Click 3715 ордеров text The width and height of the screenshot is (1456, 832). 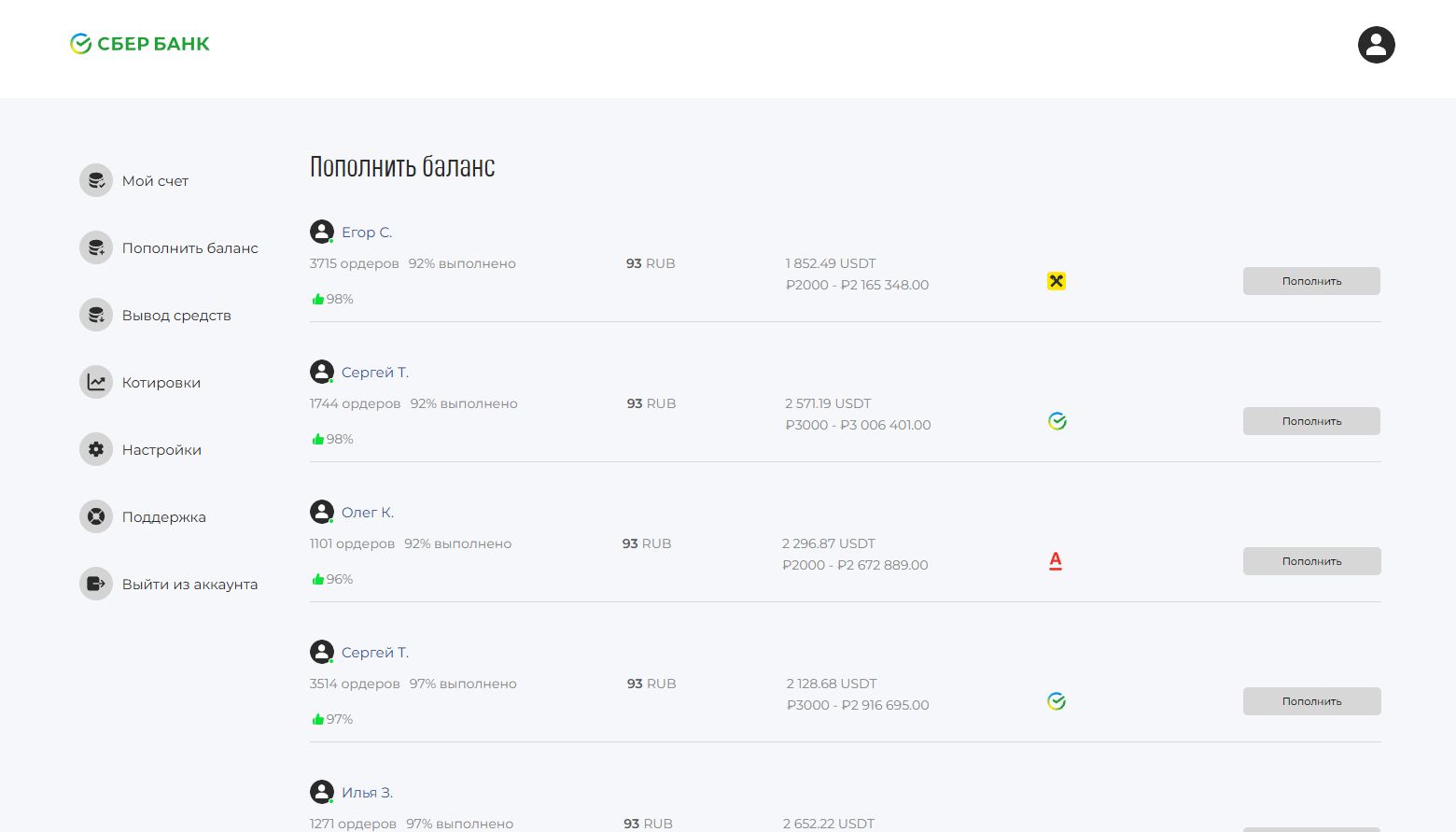coord(355,263)
